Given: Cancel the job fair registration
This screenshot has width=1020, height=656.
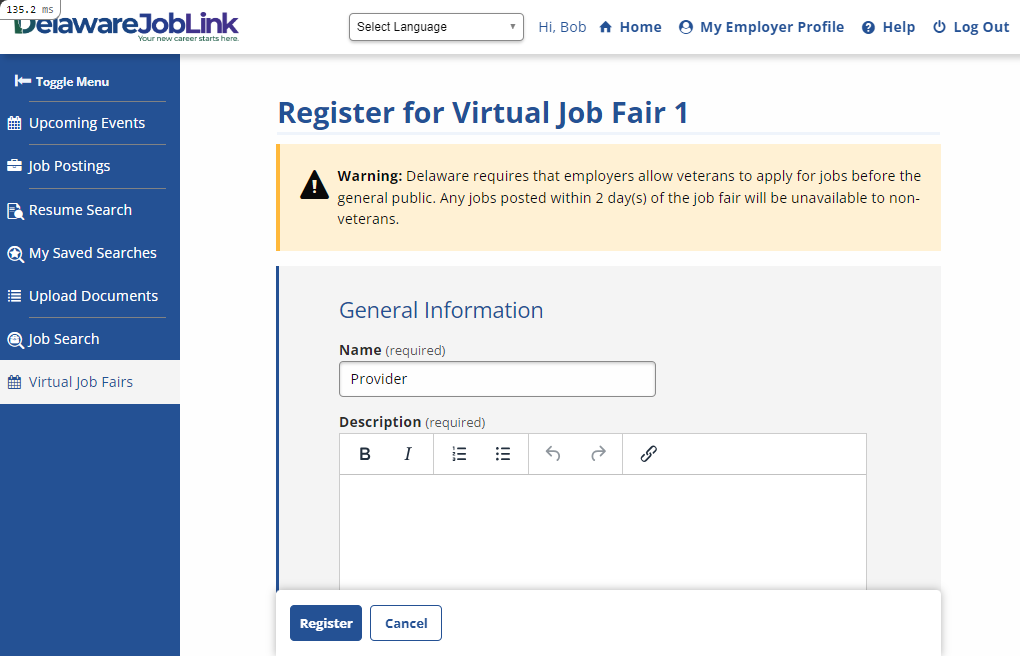Looking at the screenshot, I should coord(406,623).
